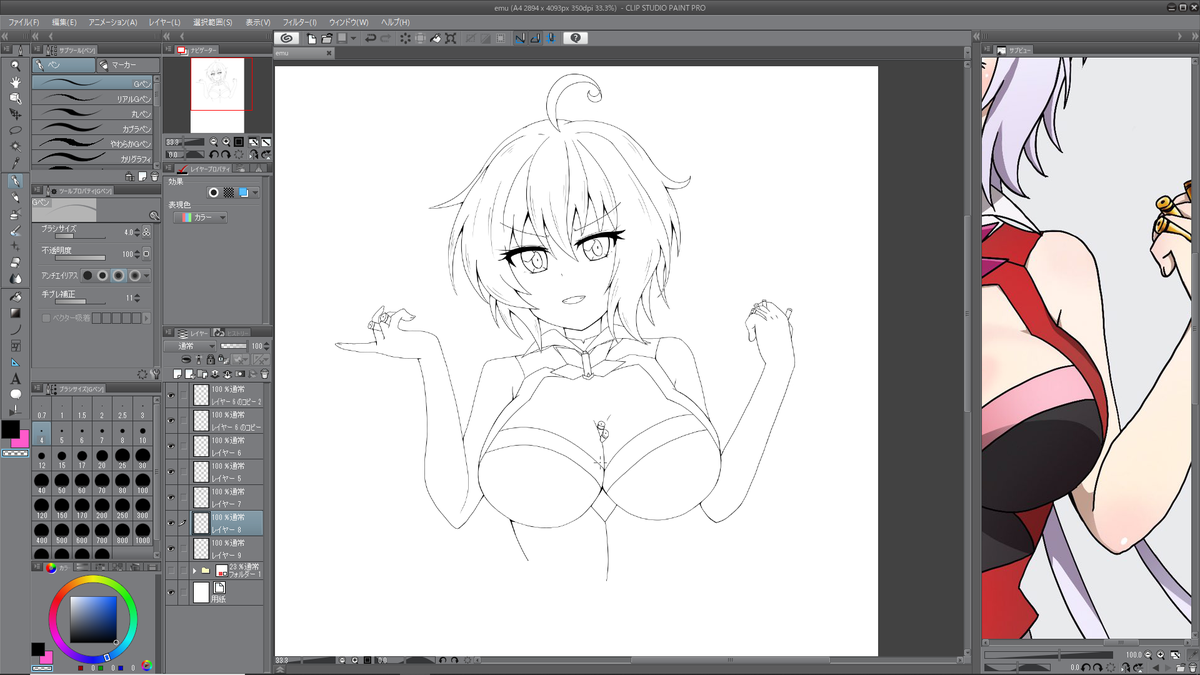The image size is (1200, 675).
Task: Select the Auto select wand tool
Action: (x=15, y=146)
